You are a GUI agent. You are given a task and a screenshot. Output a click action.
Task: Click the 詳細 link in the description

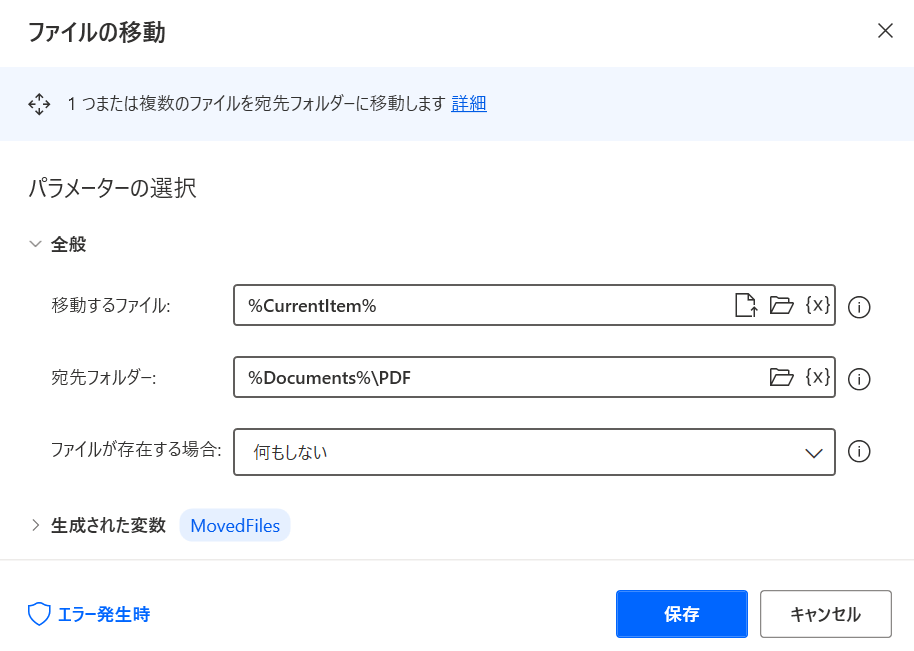469,103
